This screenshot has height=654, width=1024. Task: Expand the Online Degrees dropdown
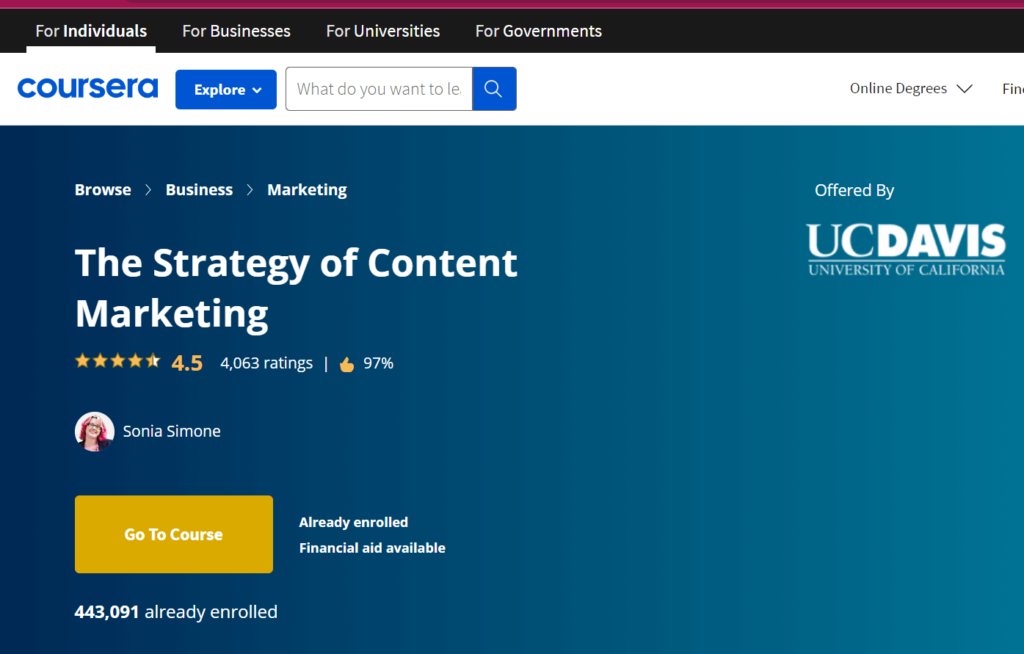(x=910, y=89)
